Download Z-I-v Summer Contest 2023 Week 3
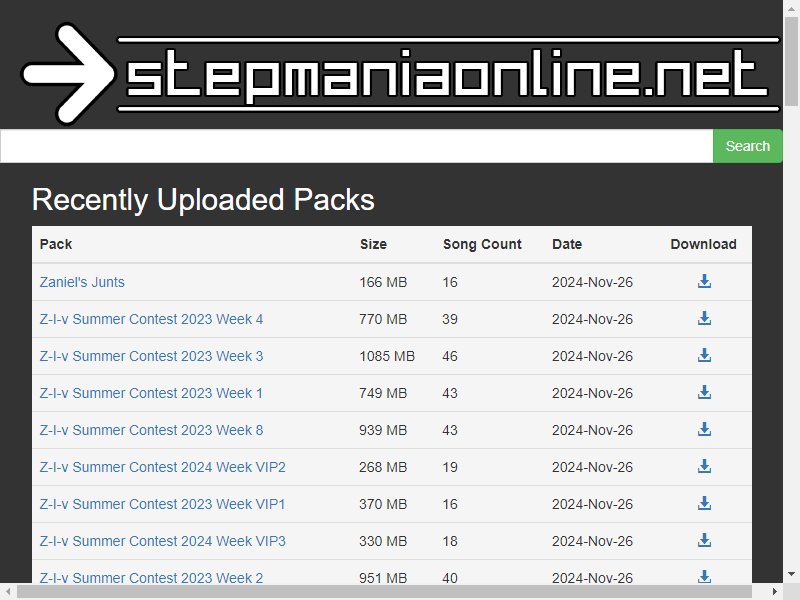The image size is (800, 600). [704, 355]
